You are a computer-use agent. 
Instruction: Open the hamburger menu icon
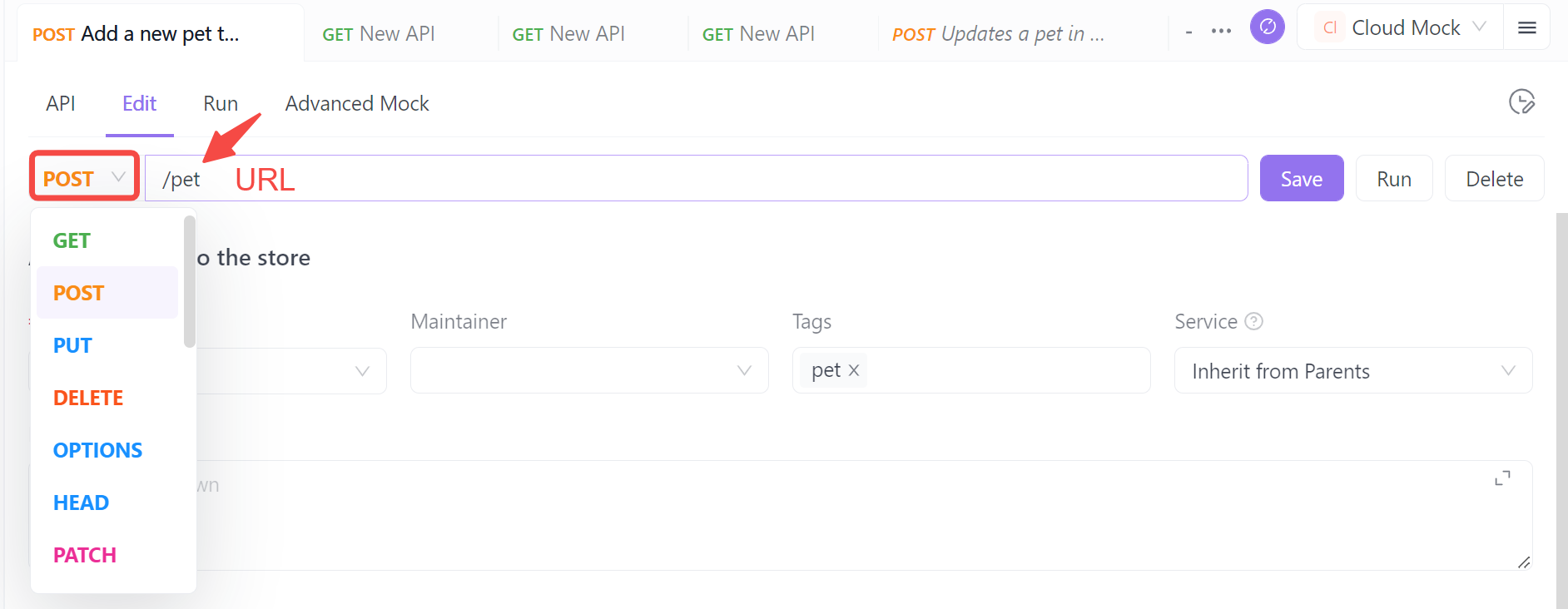tap(1526, 27)
